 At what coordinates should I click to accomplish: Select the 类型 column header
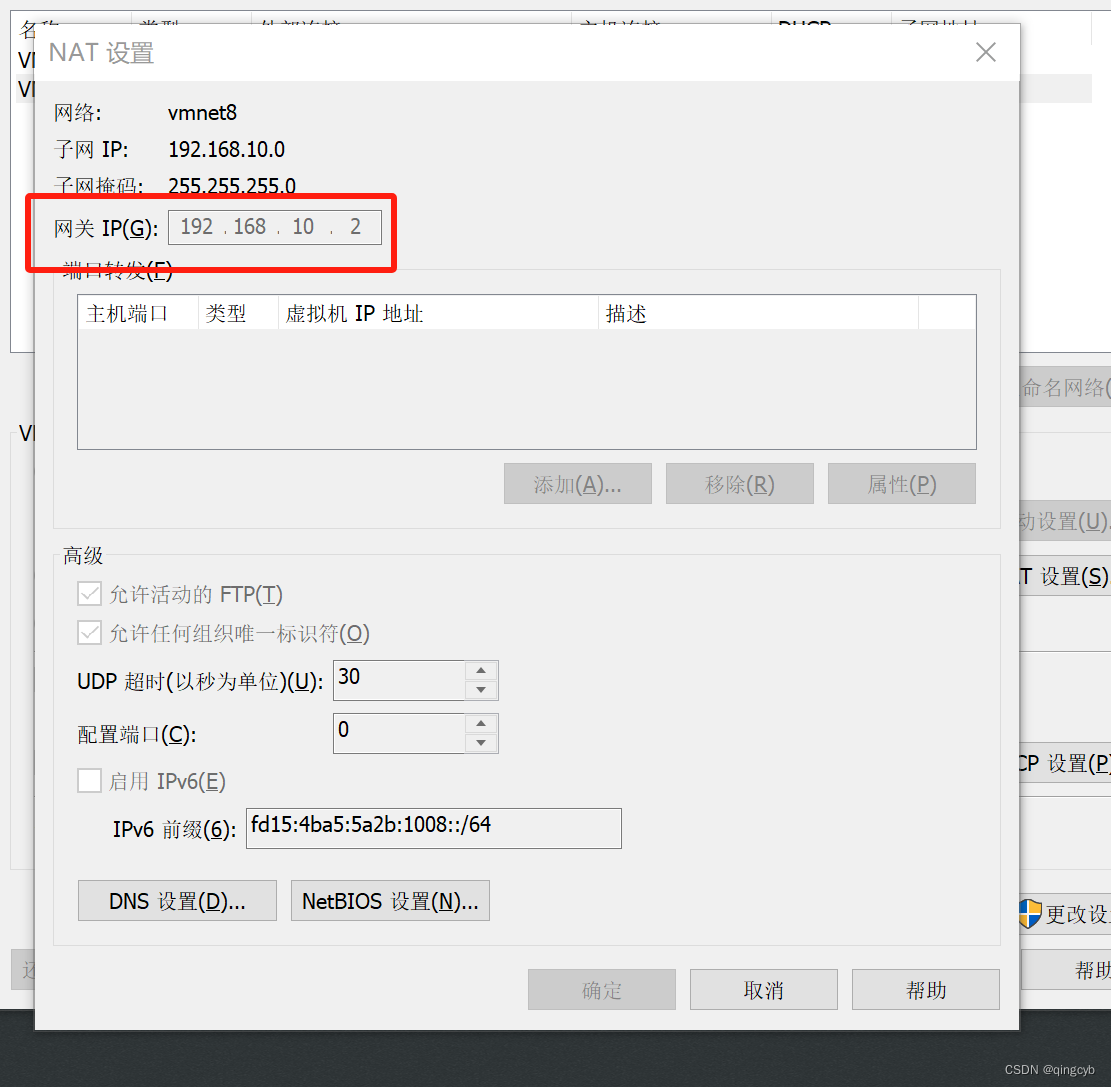pos(238,313)
